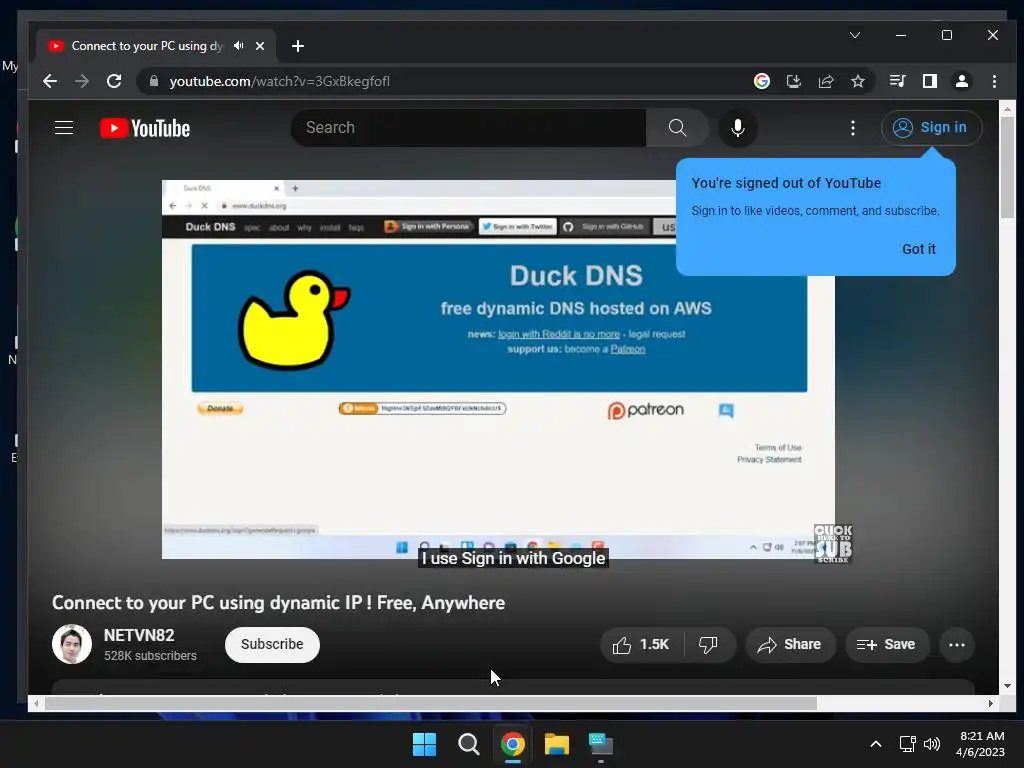Save the video to a playlist
The image size is (1024, 768).
click(886, 645)
